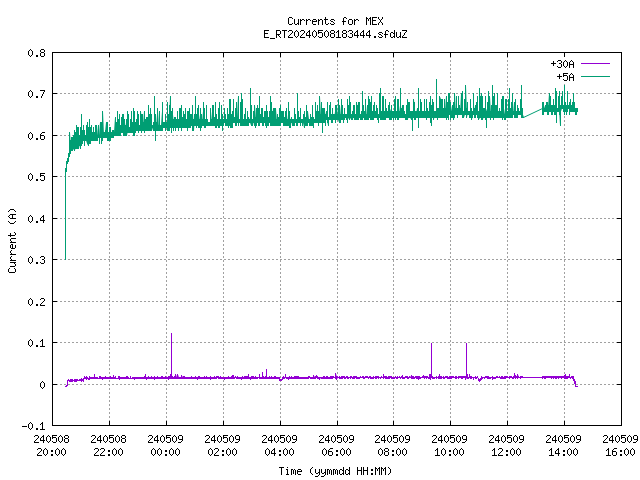Click the x-axis label 240508 22:00
Viewport: 640px width, 480px height.
click(x=109, y=445)
